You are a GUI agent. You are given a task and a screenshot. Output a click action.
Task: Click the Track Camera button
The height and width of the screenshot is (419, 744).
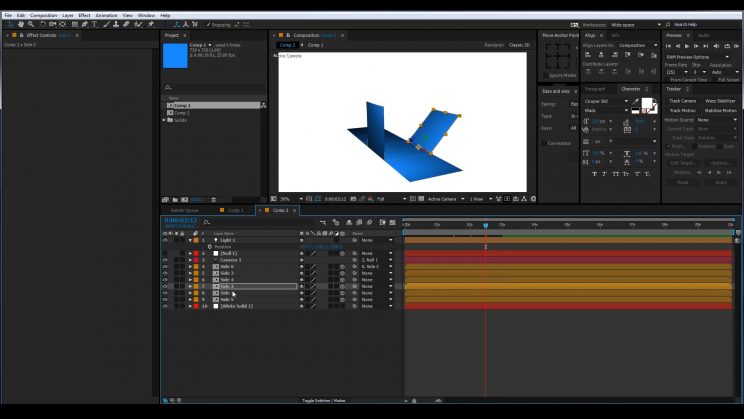click(x=682, y=101)
